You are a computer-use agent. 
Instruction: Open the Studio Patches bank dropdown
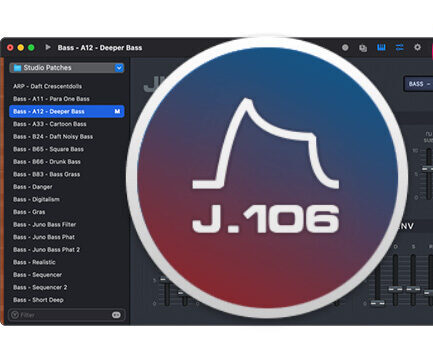[x=67, y=68]
